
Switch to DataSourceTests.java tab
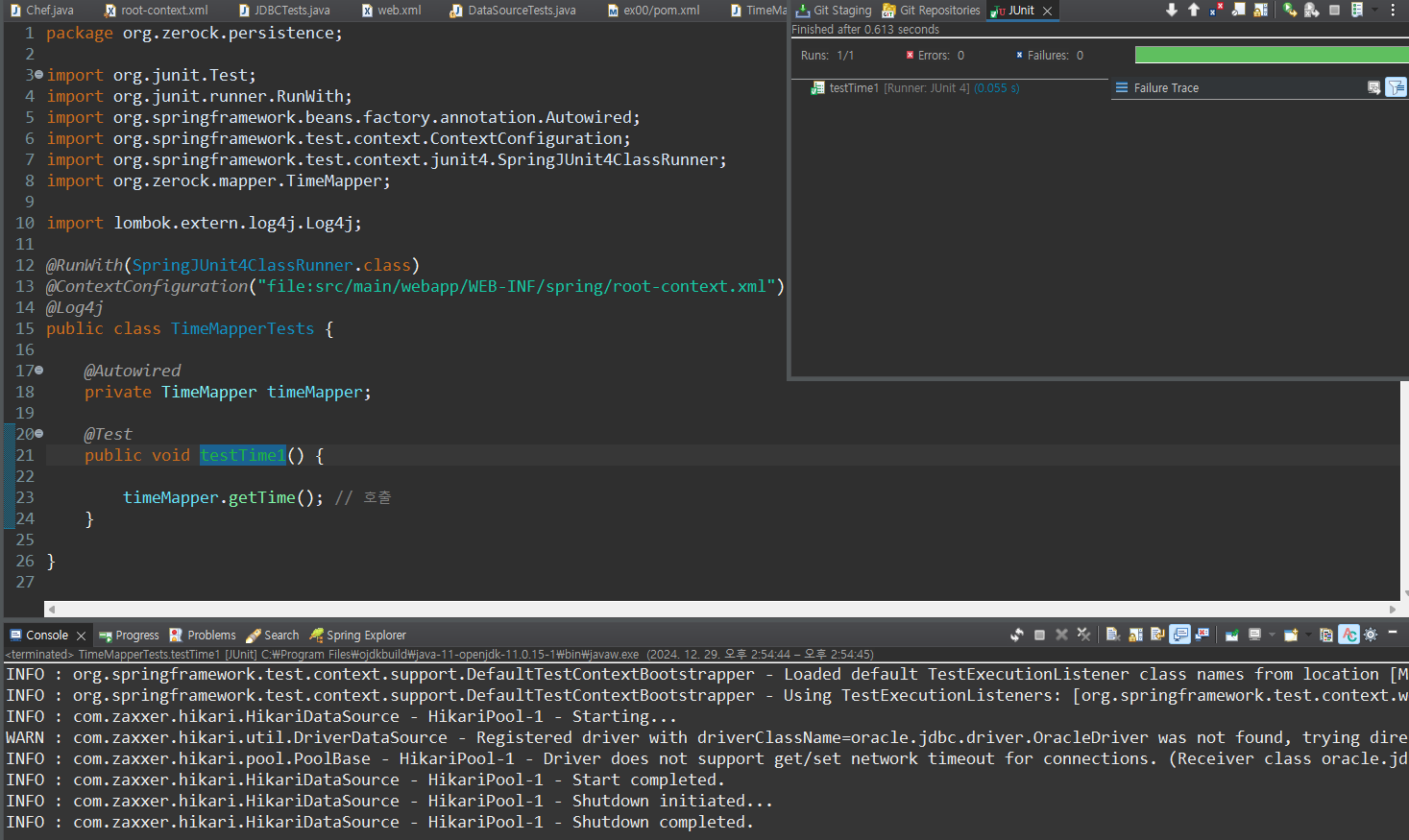[513, 11]
